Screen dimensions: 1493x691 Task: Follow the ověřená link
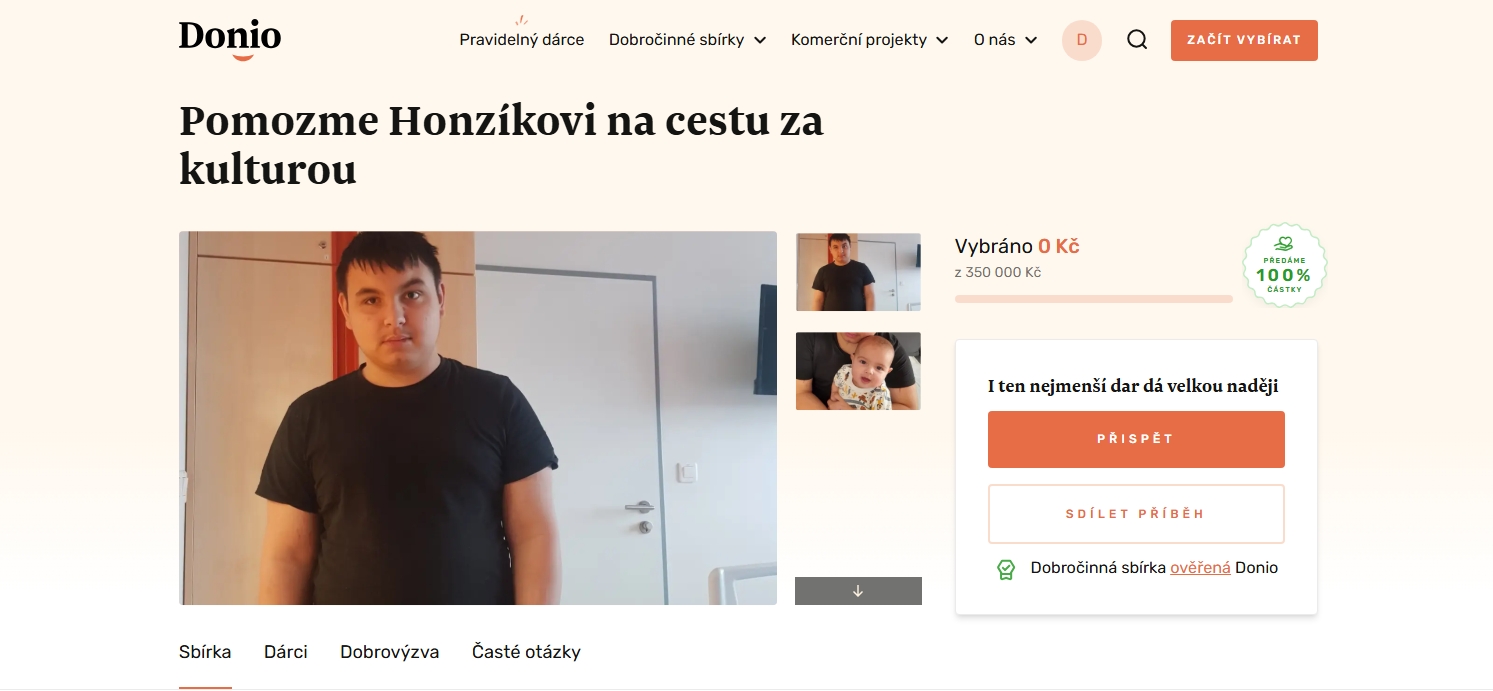coord(1200,568)
